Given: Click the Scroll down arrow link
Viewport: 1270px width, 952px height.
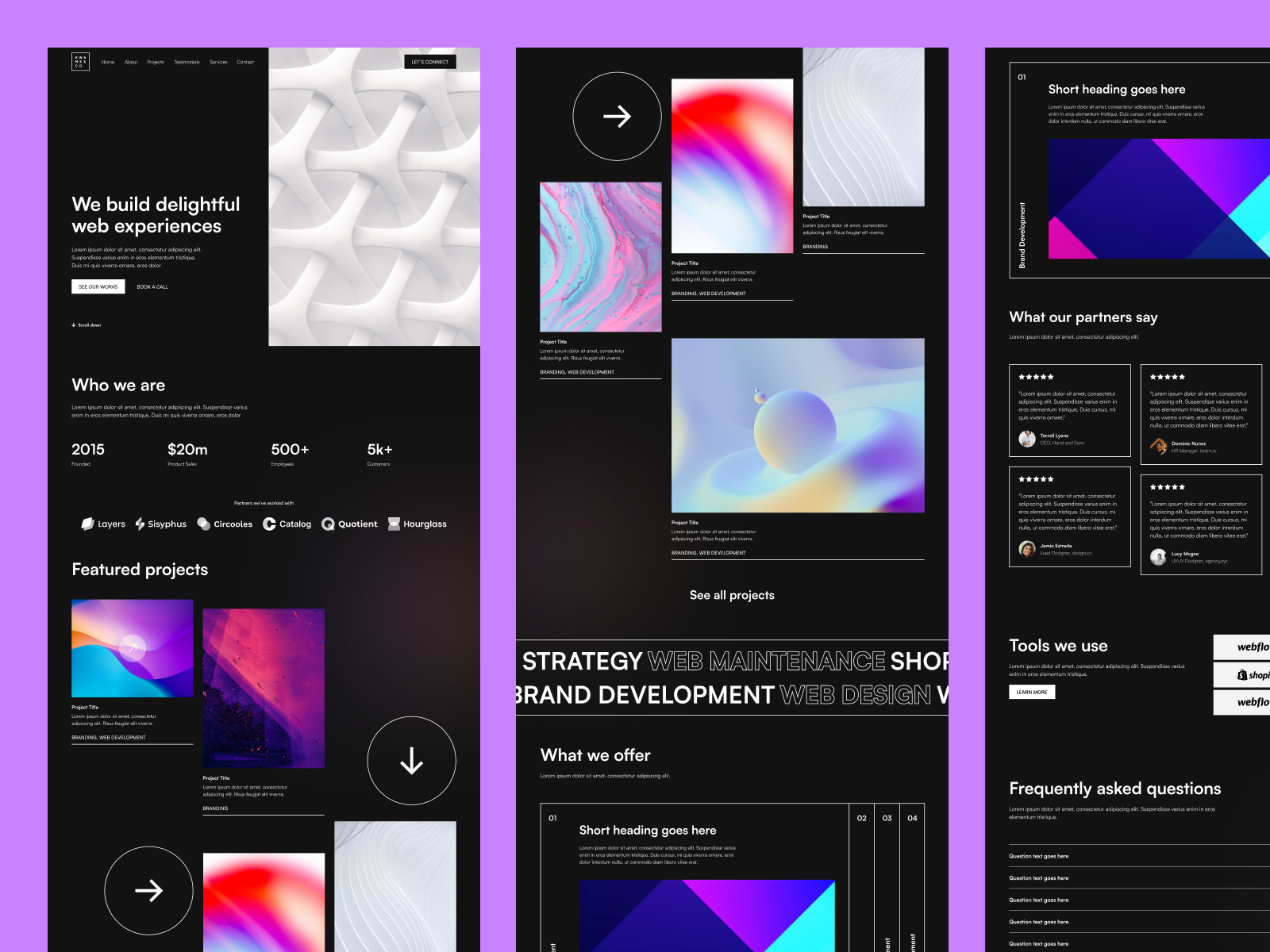Looking at the screenshot, I should 87,325.
